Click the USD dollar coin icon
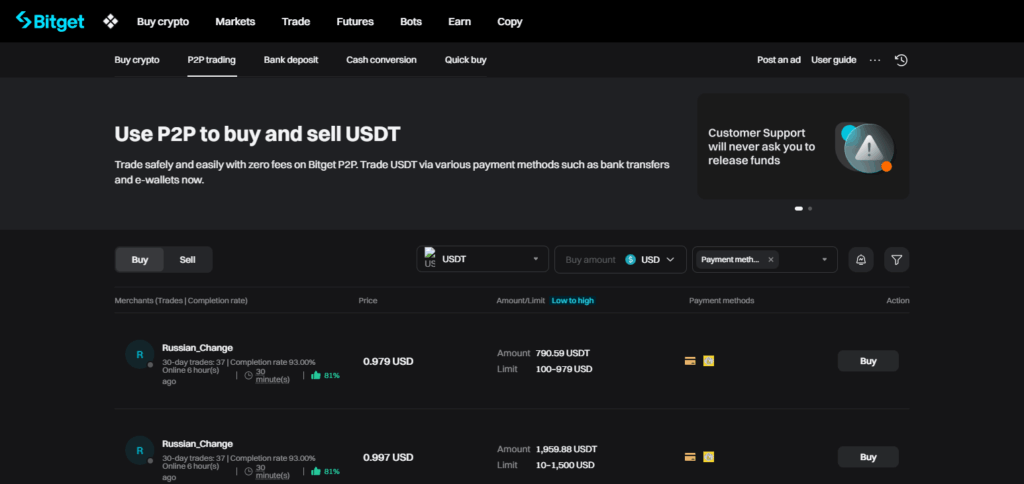 coord(630,259)
